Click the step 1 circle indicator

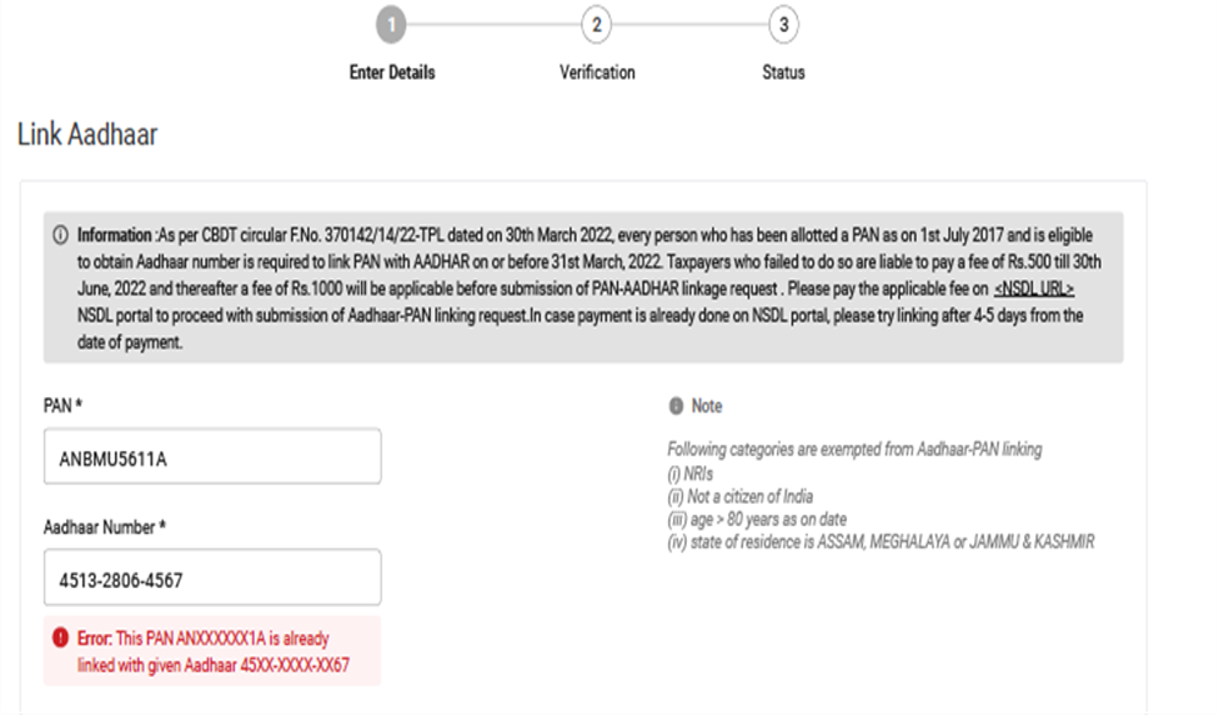point(392,27)
